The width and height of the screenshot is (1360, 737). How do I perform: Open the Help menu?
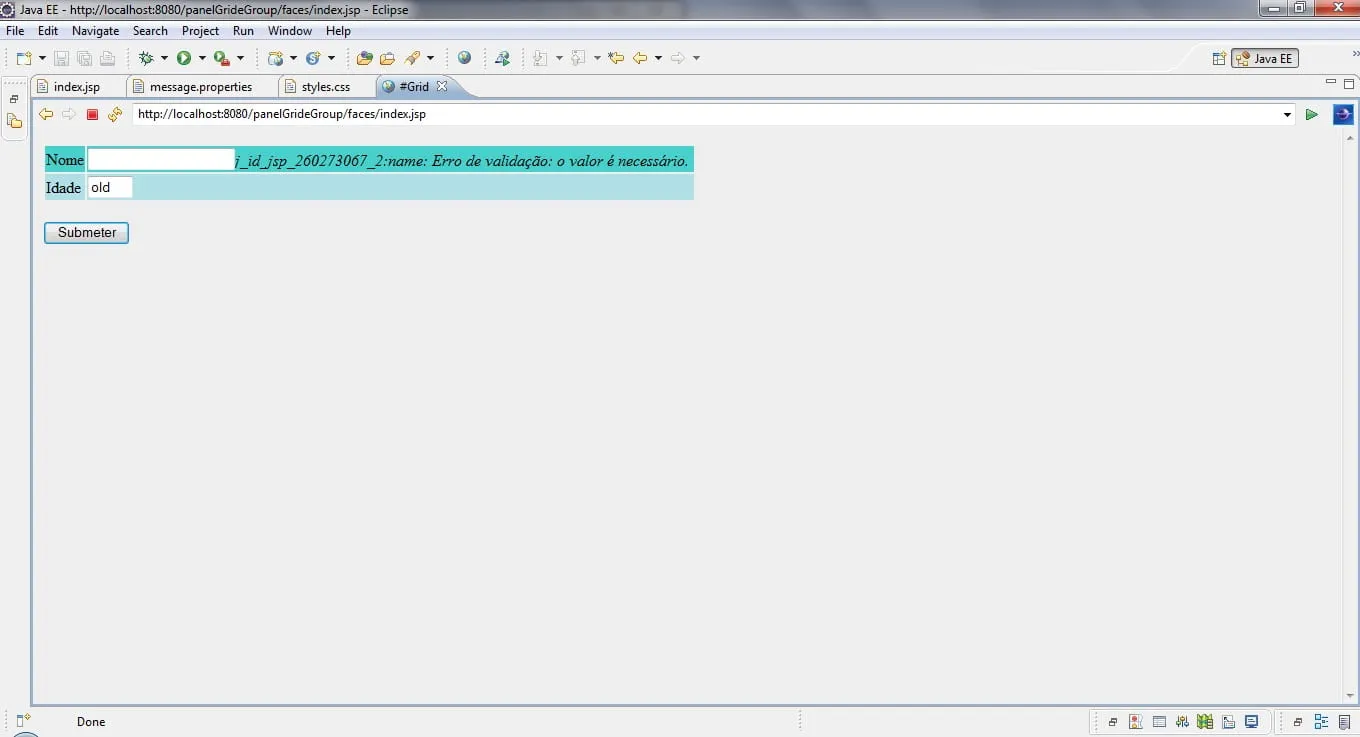click(x=339, y=31)
